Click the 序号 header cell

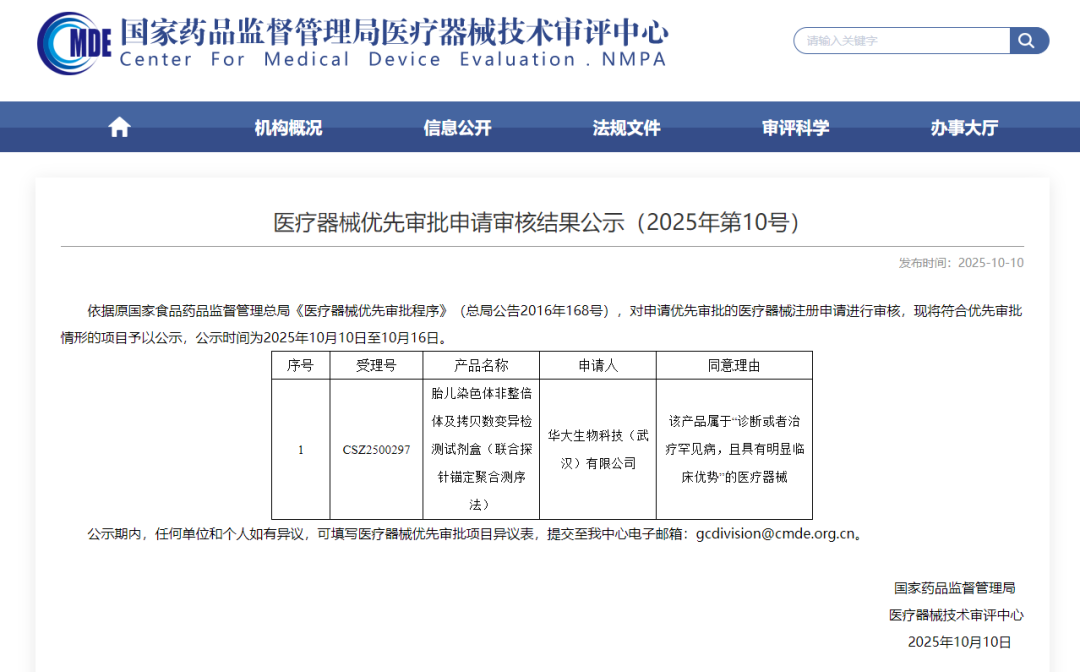tap(301, 364)
